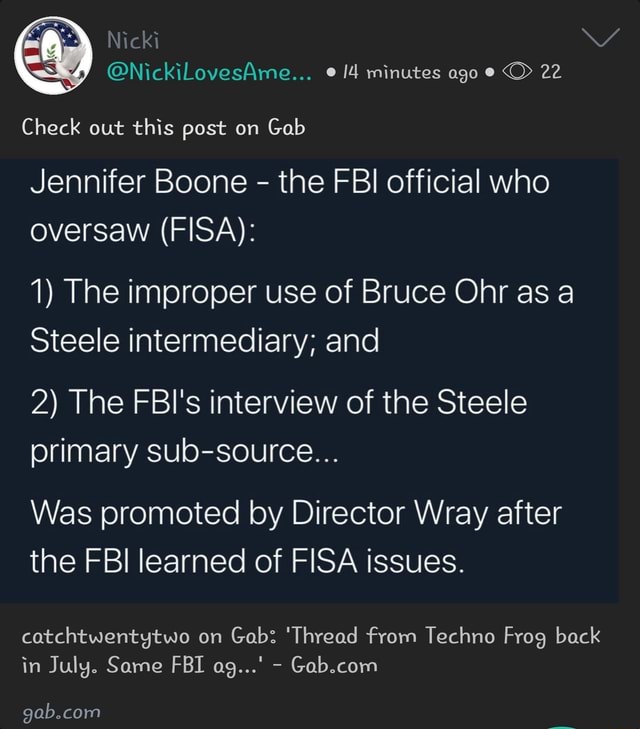Select the view count number 22

click(x=551, y=72)
